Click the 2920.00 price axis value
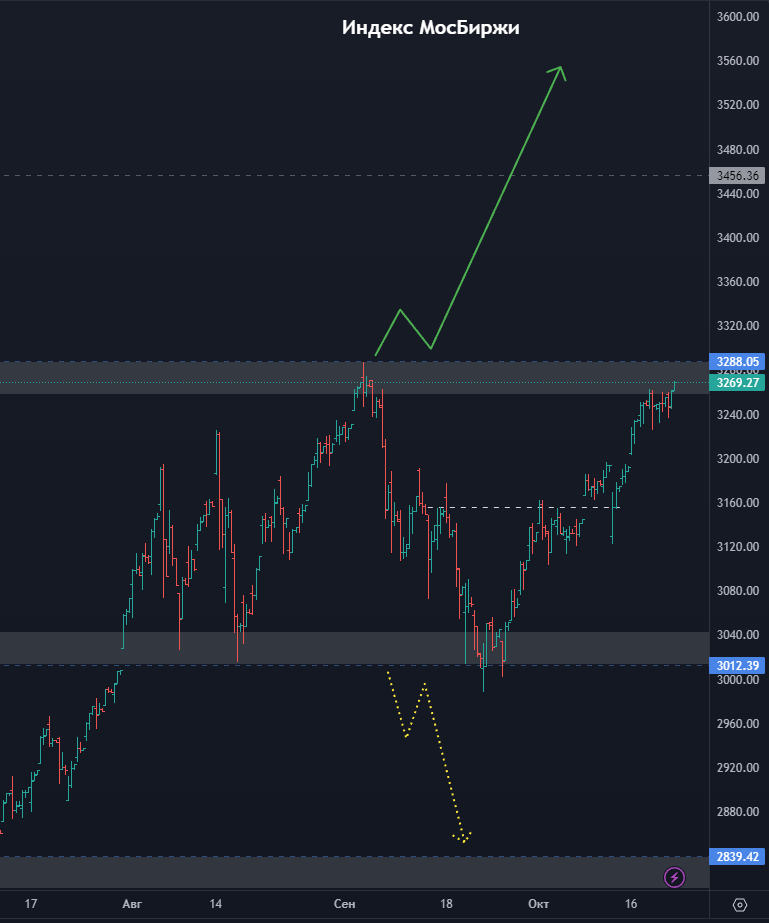 (737, 768)
